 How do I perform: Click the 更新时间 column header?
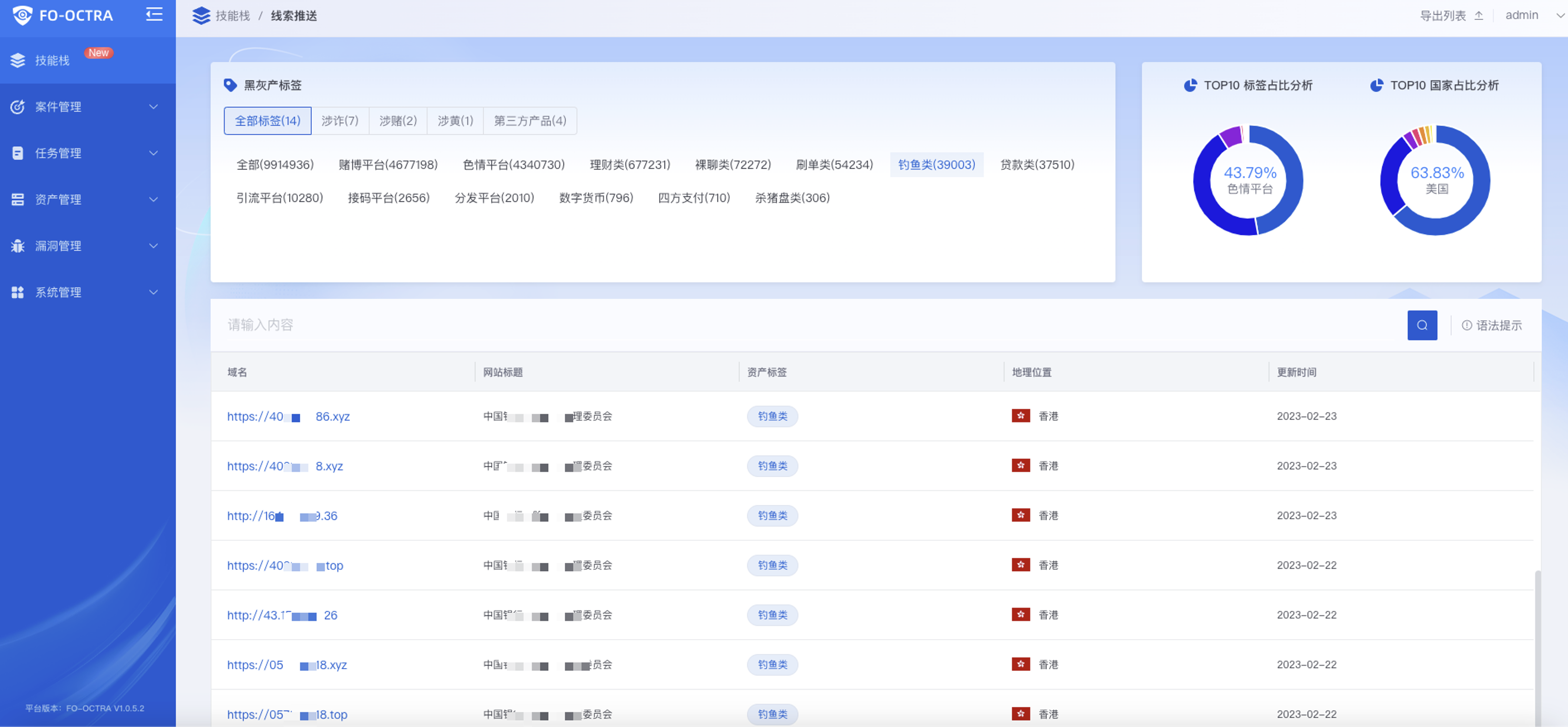(1297, 372)
